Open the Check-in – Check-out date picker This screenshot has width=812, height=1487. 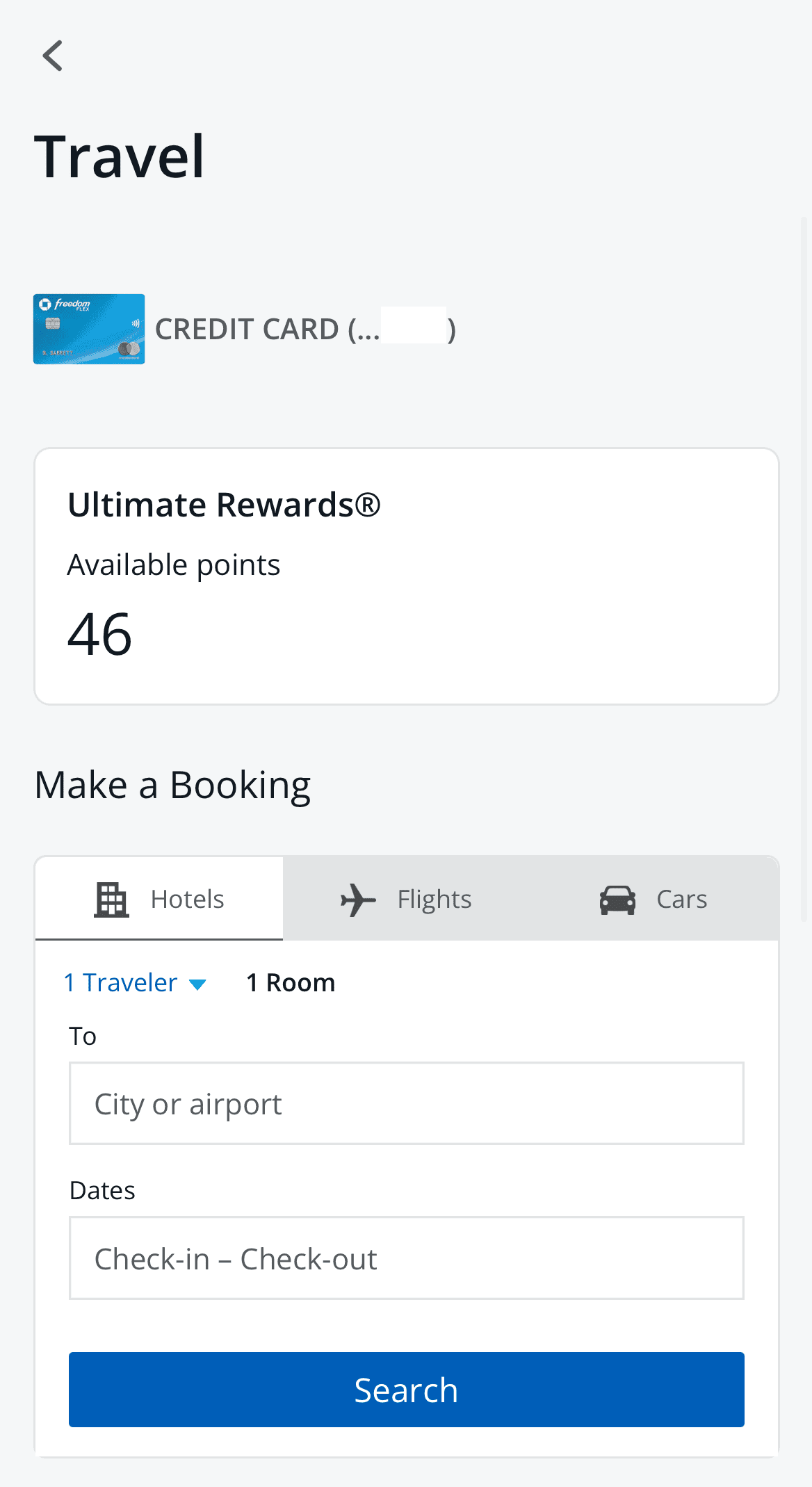pyautogui.click(x=406, y=1258)
